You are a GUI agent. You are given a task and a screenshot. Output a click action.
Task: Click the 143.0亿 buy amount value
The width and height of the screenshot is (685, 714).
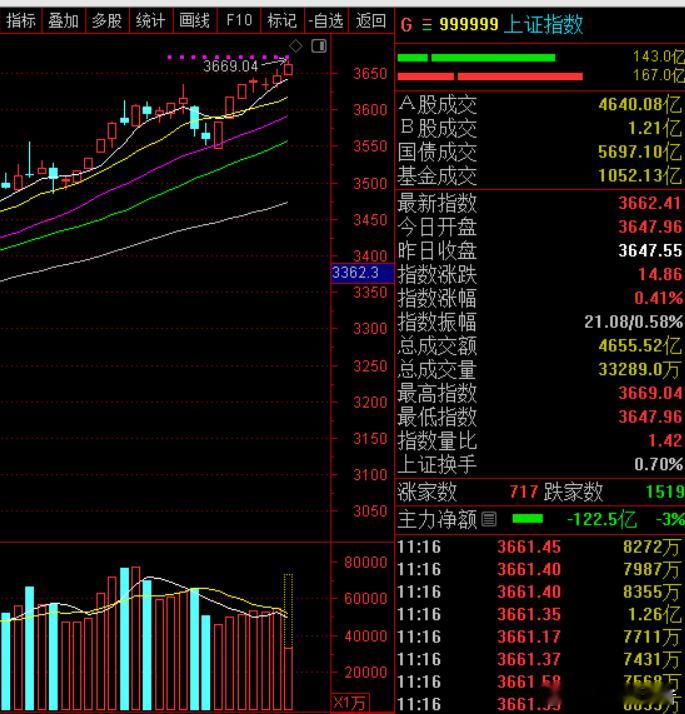[659, 57]
